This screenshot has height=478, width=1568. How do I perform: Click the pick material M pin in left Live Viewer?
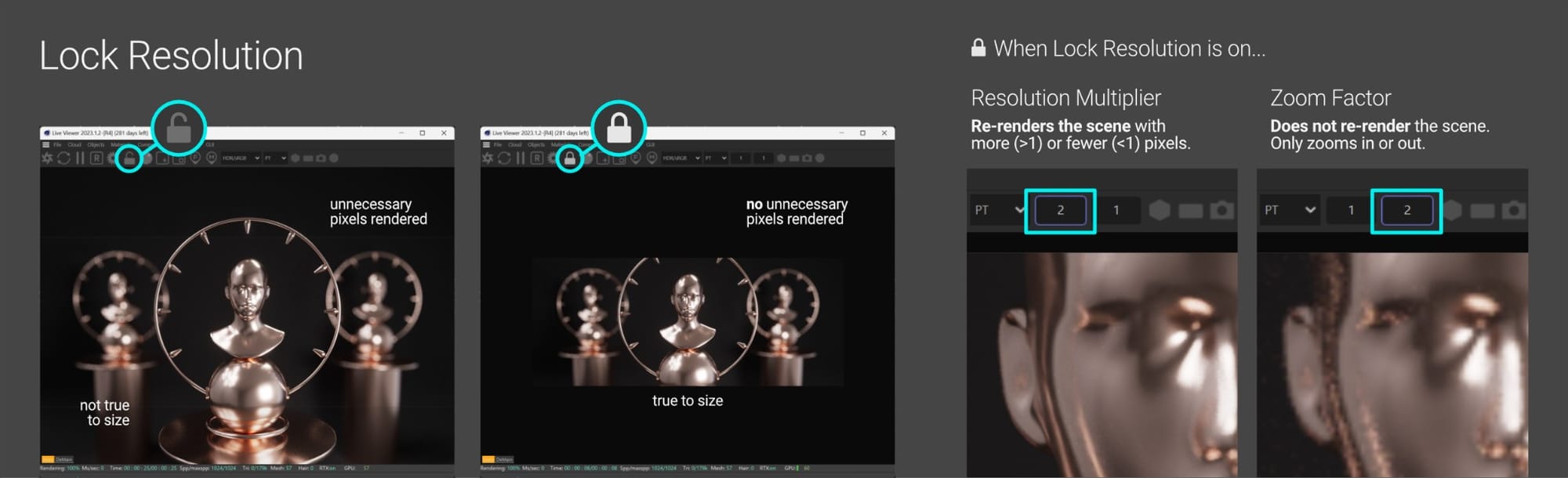click(211, 159)
